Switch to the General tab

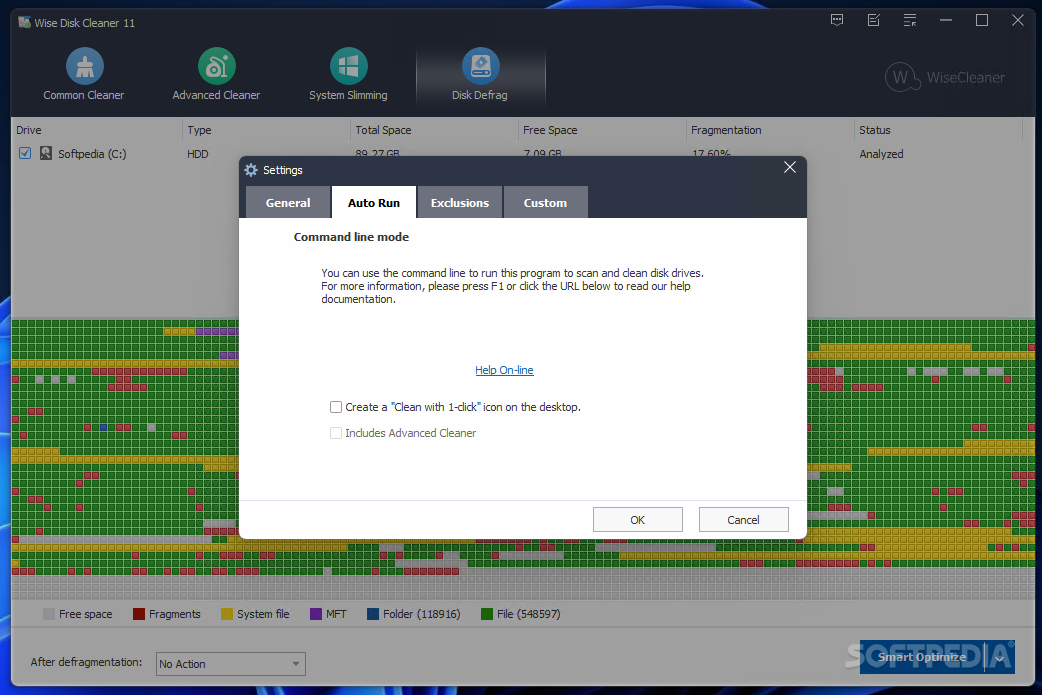click(288, 203)
